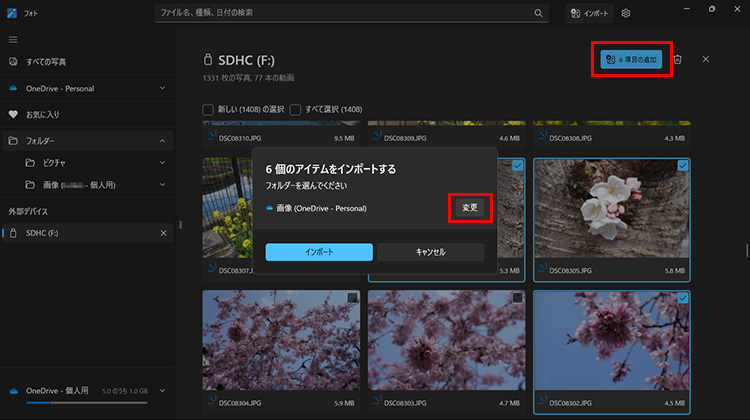Screen dimensions: 750x420
Task: Click the インポート toolbar button at top
Action: pos(589,13)
